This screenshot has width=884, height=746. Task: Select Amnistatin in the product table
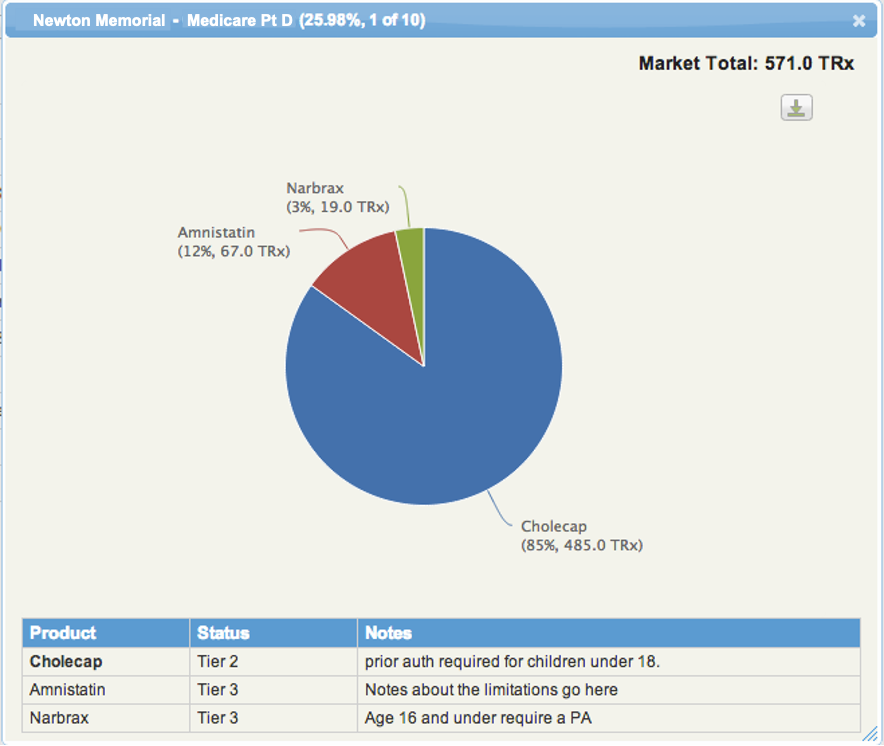point(67,690)
